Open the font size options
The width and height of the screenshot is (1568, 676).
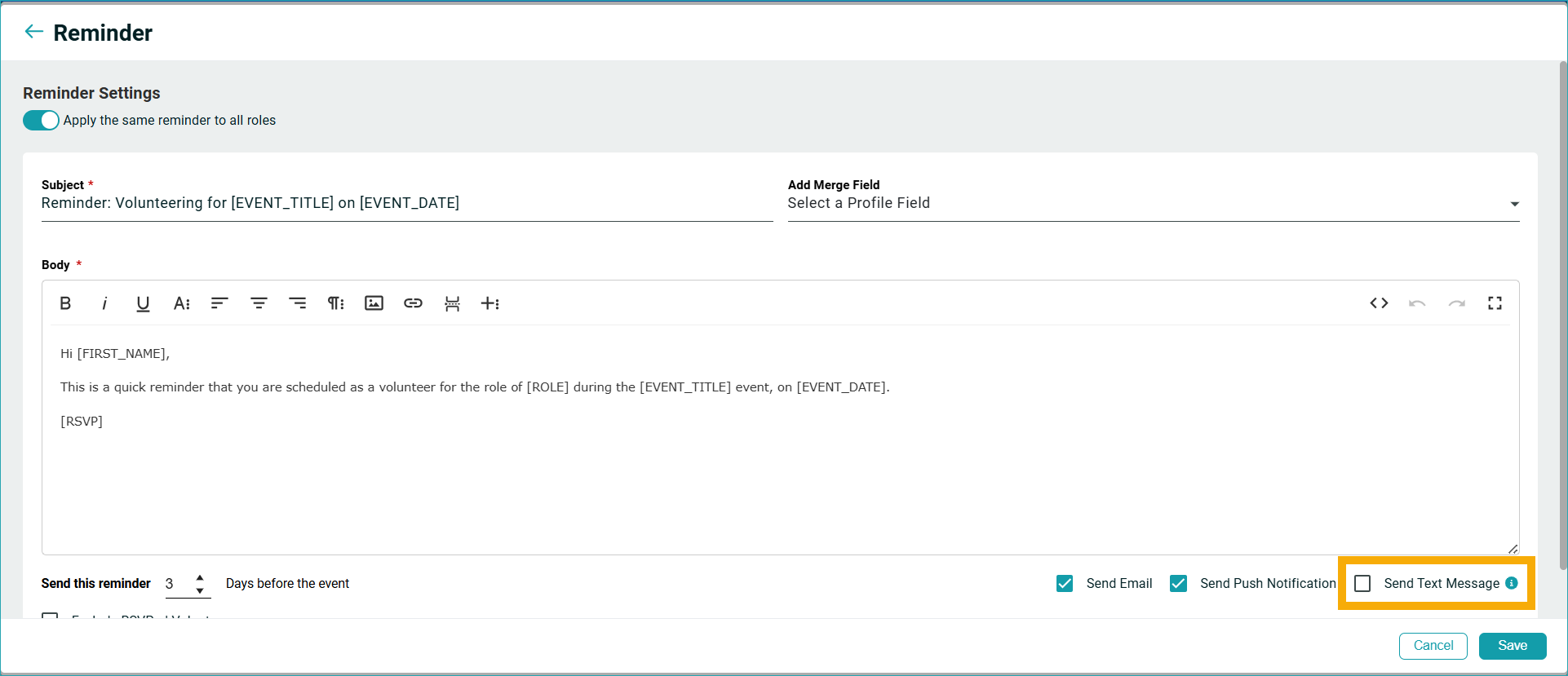tap(182, 303)
